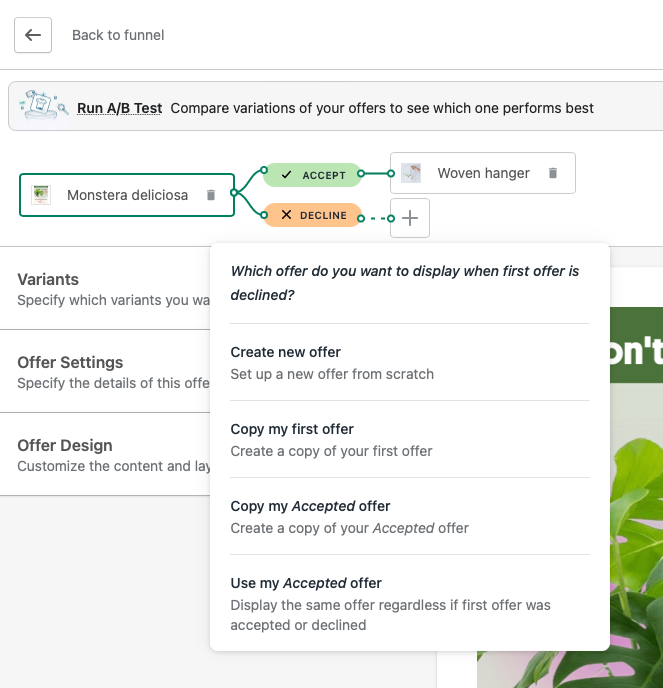This screenshot has width=663, height=688.
Task: Expand the Offer Design section
Action: pyautogui.click(x=110, y=454)
